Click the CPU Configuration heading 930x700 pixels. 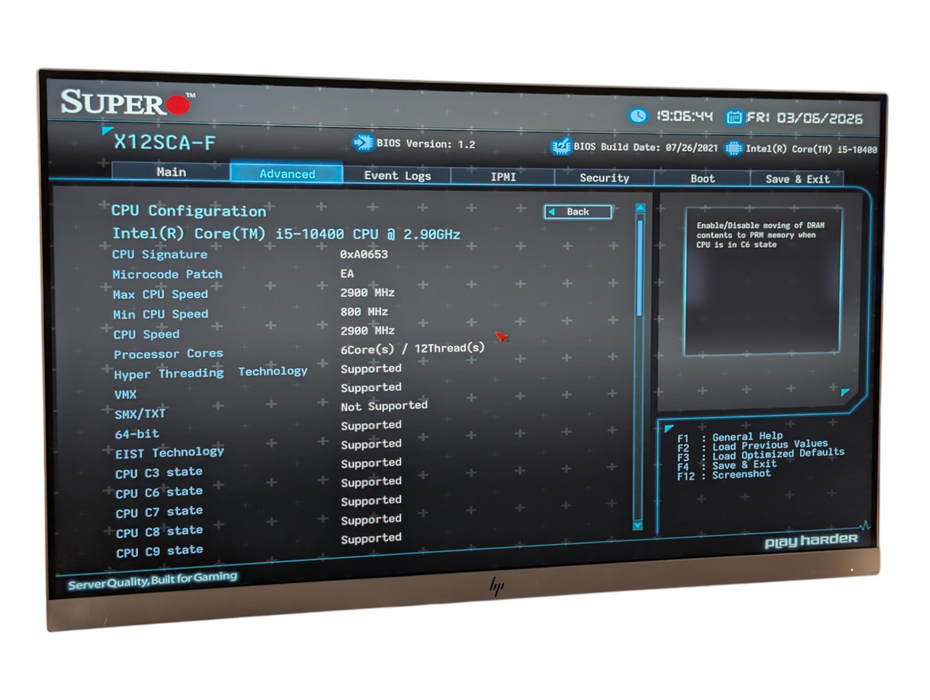tap(189, 211)
